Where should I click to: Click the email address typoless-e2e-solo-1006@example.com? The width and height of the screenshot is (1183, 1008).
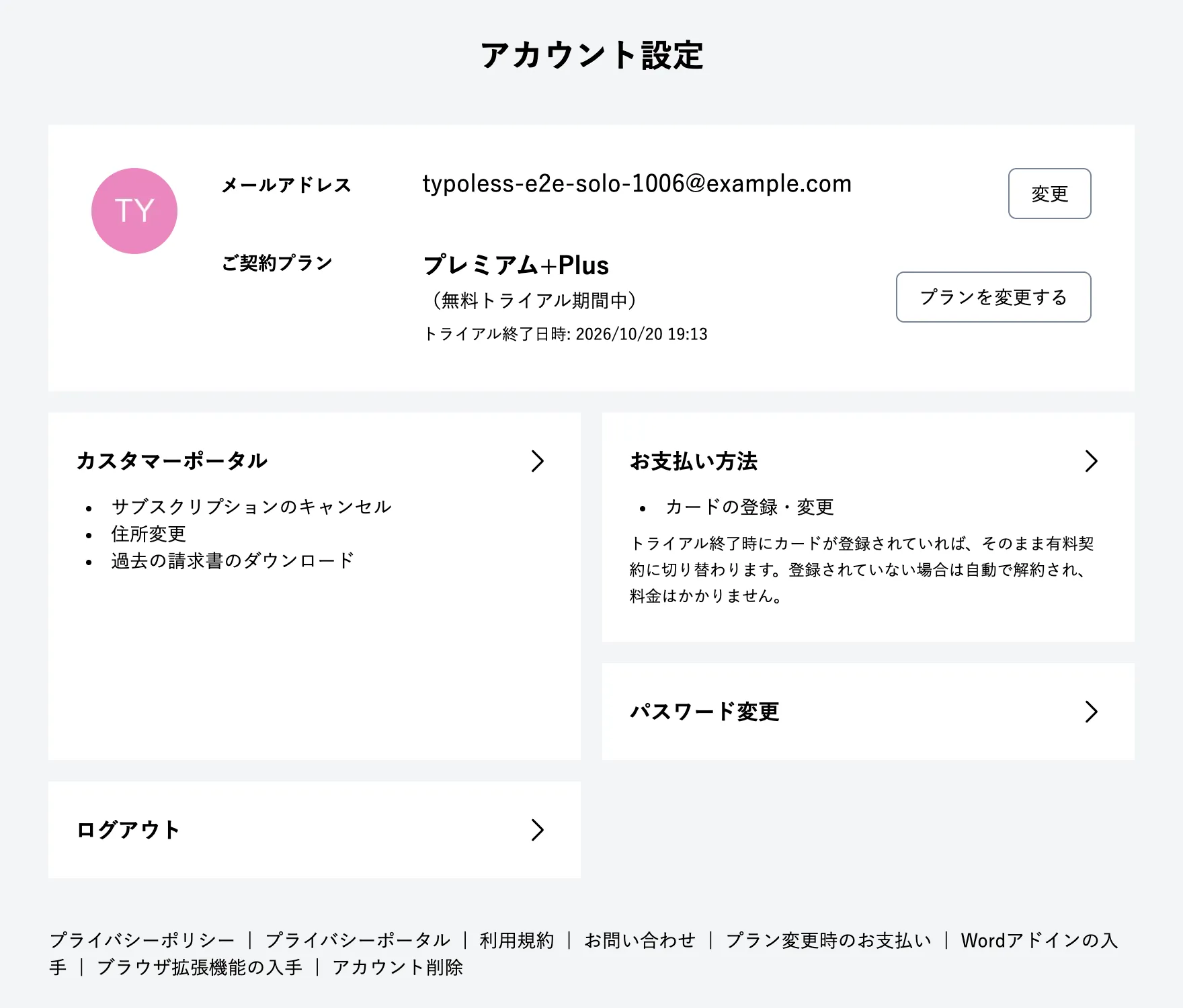637,183
